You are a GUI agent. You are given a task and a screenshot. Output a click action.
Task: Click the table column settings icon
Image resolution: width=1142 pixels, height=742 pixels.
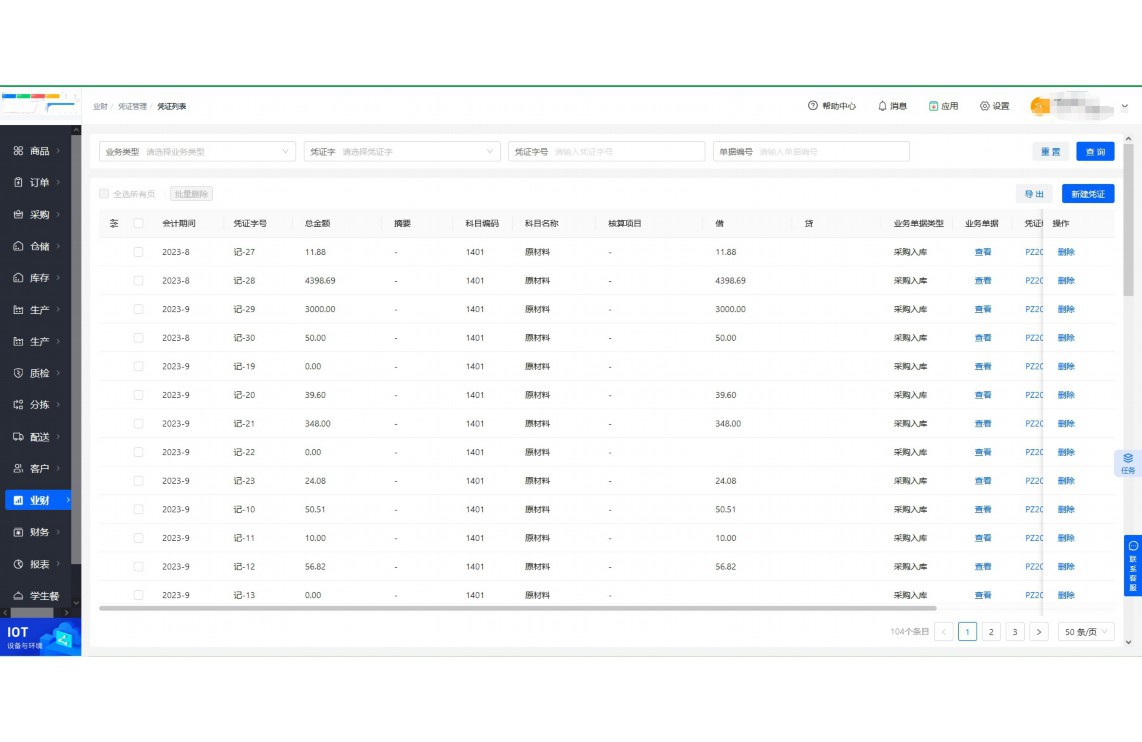click(114, 223)
